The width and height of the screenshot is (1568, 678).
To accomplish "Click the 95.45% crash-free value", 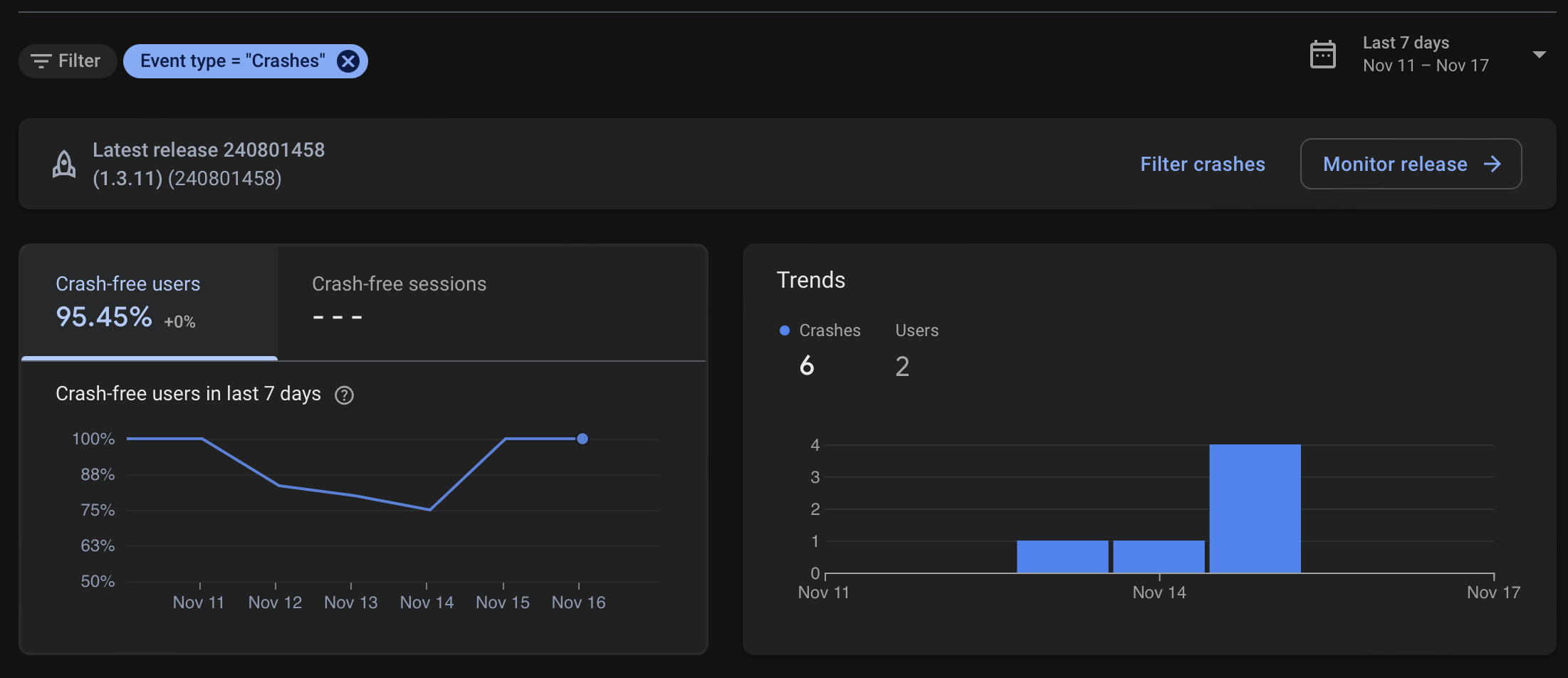I will click(x=104, y=317).
